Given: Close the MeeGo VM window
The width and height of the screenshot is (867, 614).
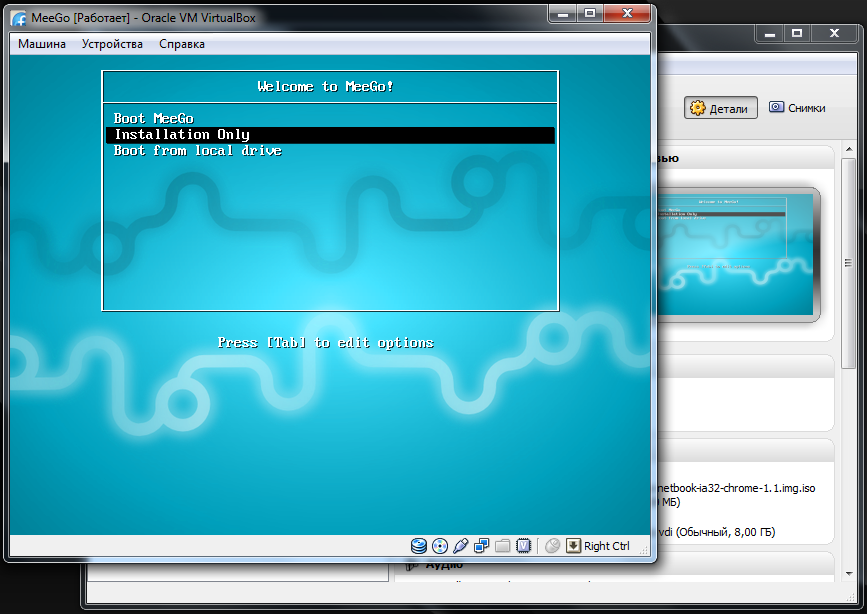Looking at the screenshot, I should click(627, 13).
